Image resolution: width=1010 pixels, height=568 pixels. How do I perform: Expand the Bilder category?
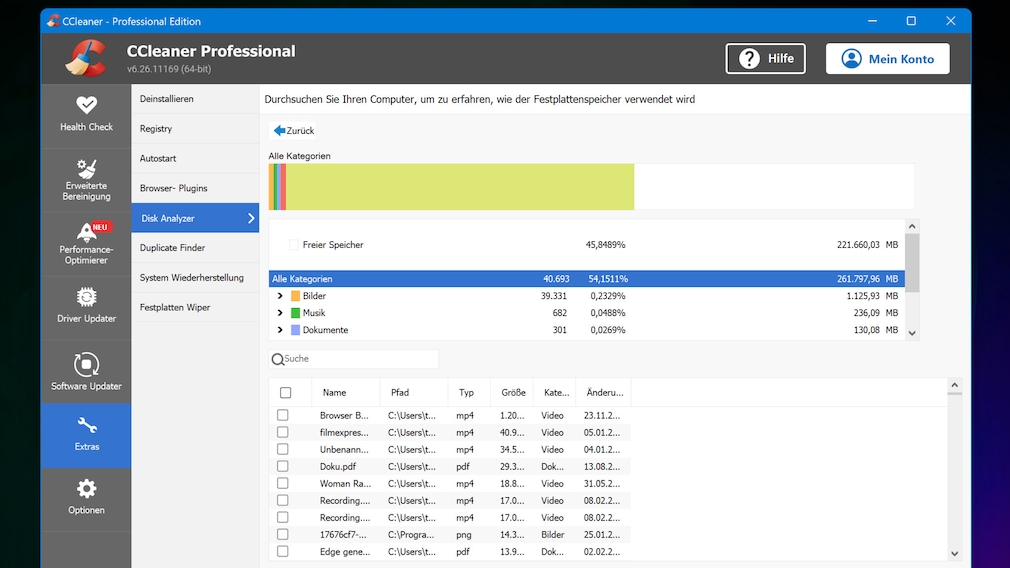pyautogui.click(x=280, y=296)
